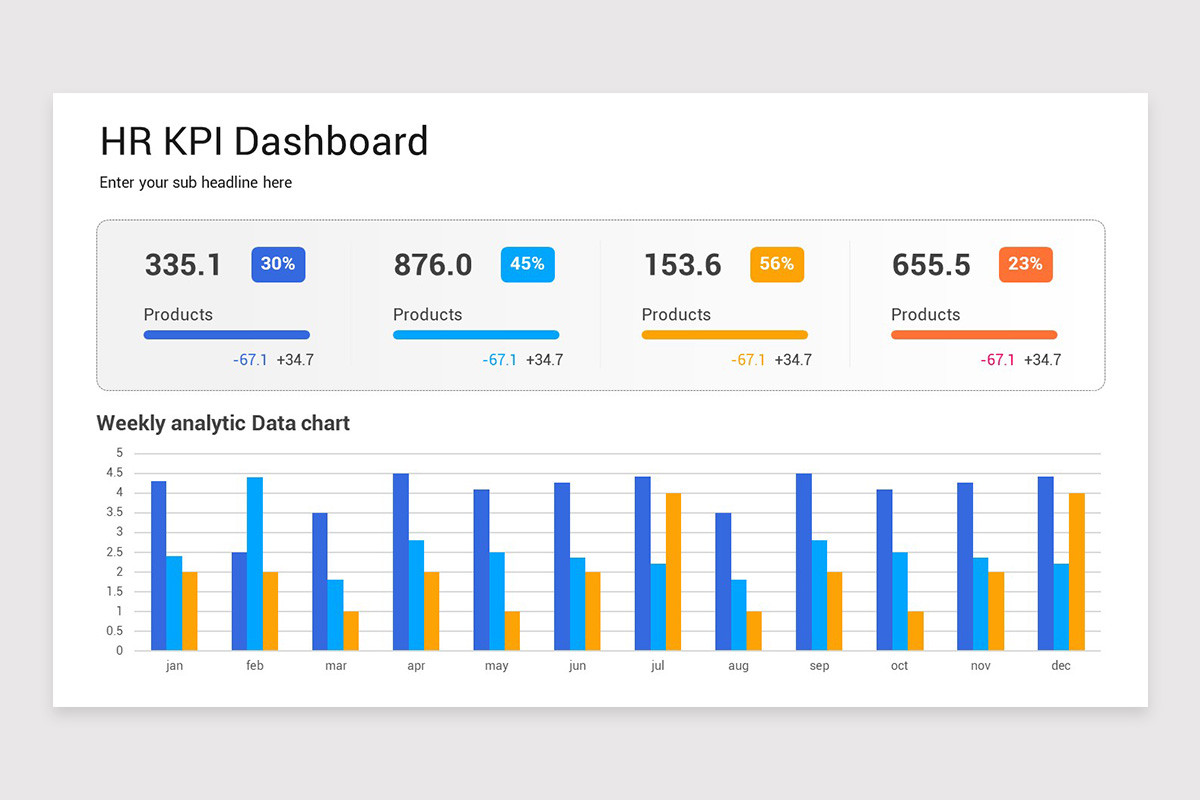Viewport: 1200px width, 800px height.
Task: Click the pink -67.1 under the orange KPI
Action: [x=998, y=360]
